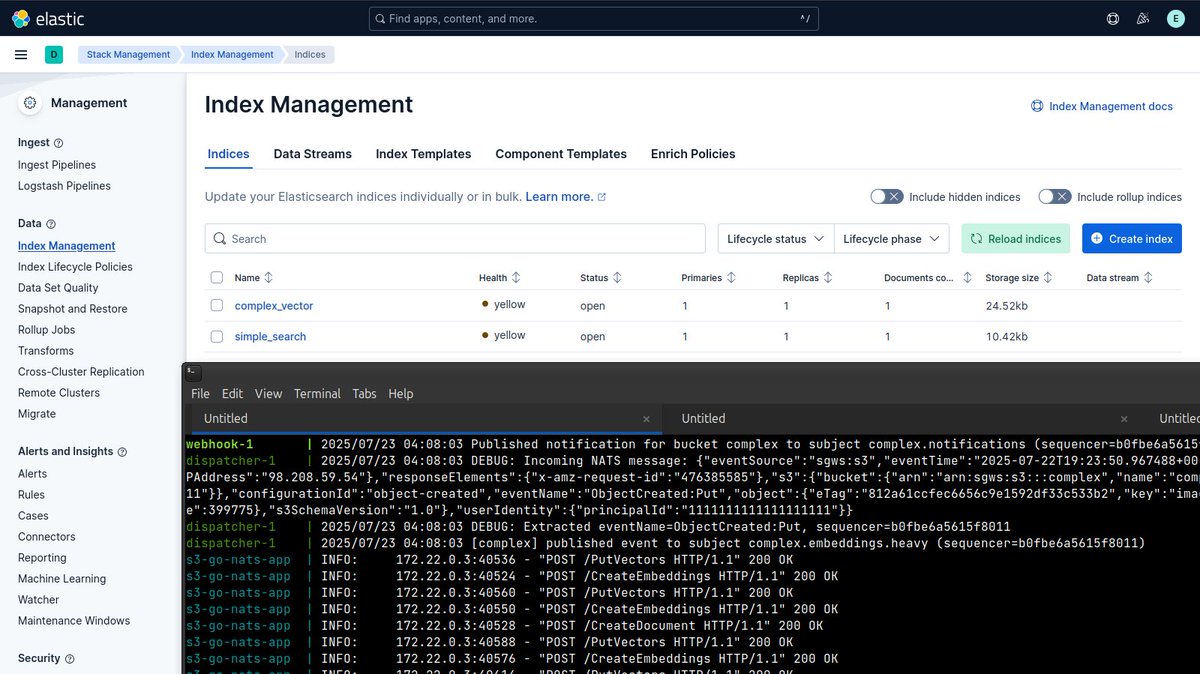The image size is (1200, 674).
Task: Click Index Management breadcrumb
Action: click(x=232, y=54)
